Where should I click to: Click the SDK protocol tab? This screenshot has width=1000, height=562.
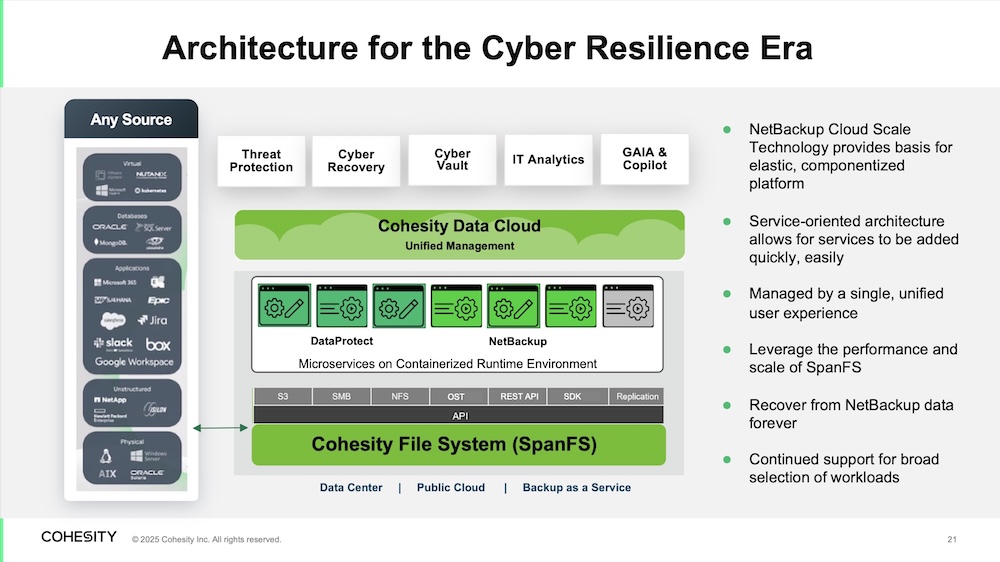pos(577,396)
